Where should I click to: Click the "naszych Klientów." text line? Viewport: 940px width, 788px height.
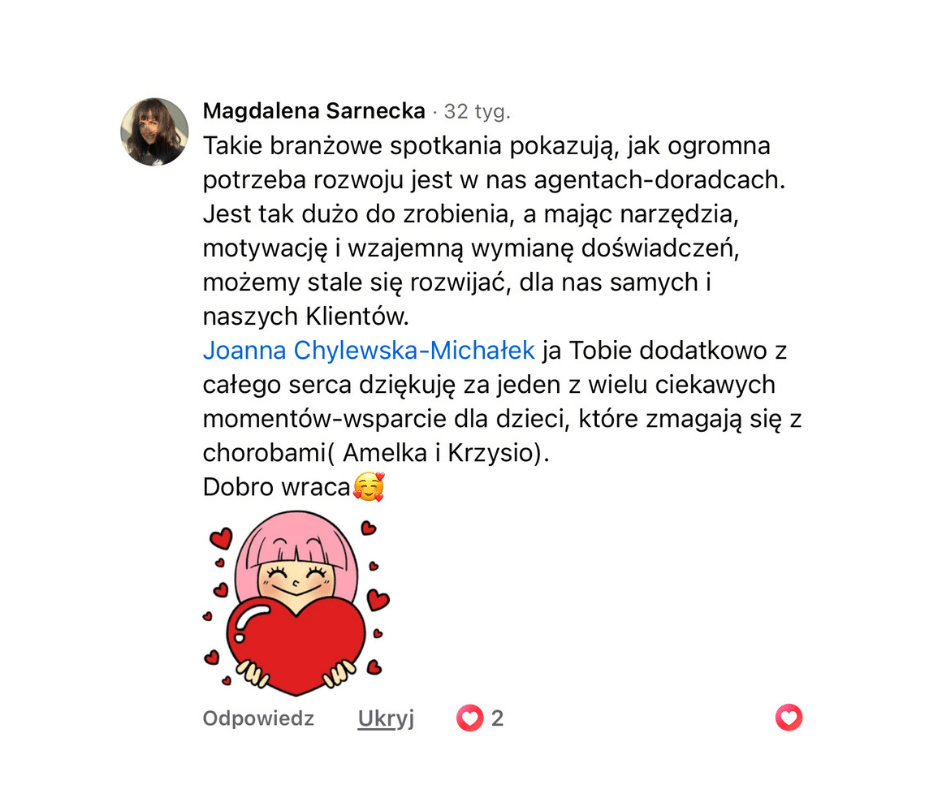(306, 317)
